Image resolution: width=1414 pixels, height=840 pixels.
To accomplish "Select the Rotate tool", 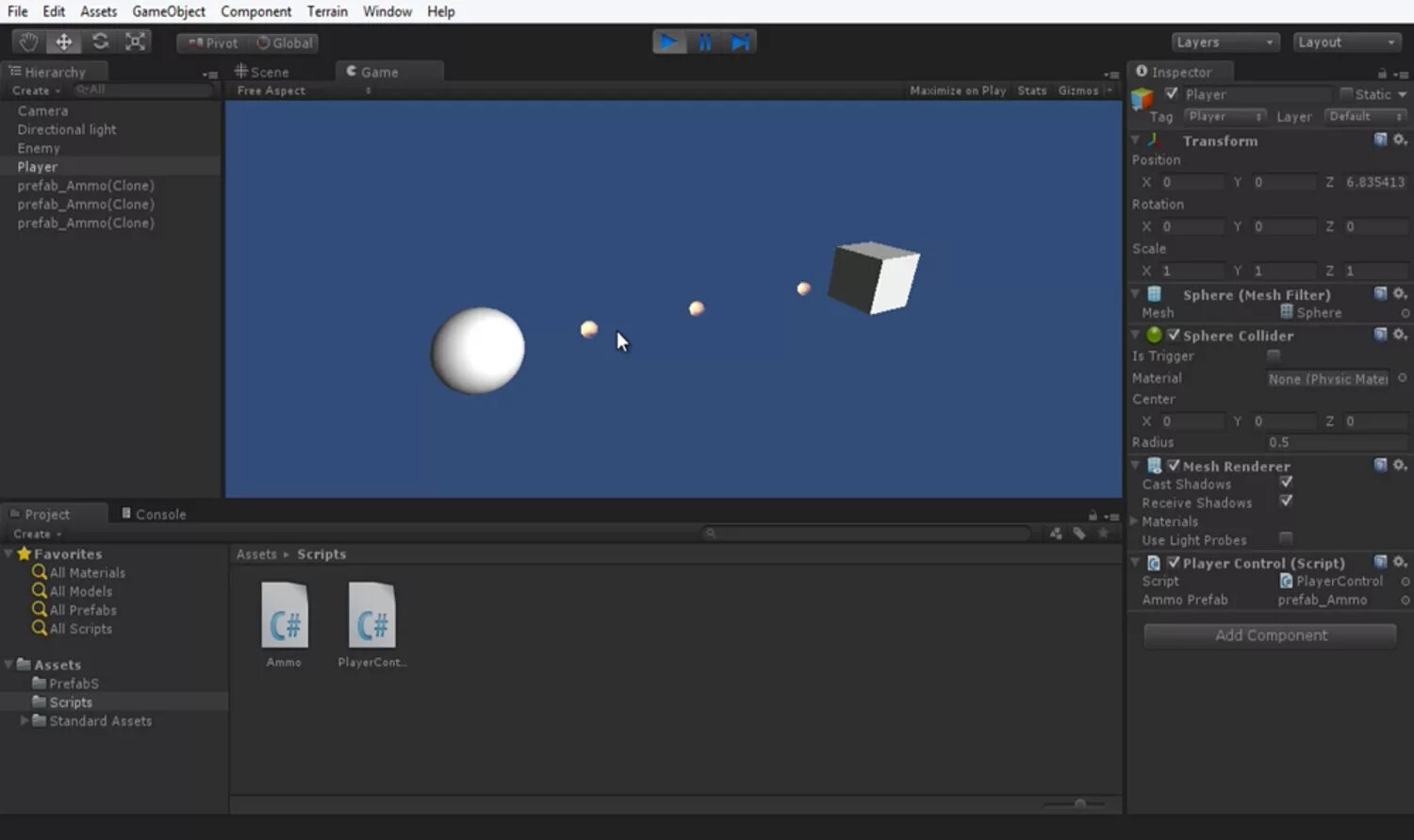I will (100, 42).
